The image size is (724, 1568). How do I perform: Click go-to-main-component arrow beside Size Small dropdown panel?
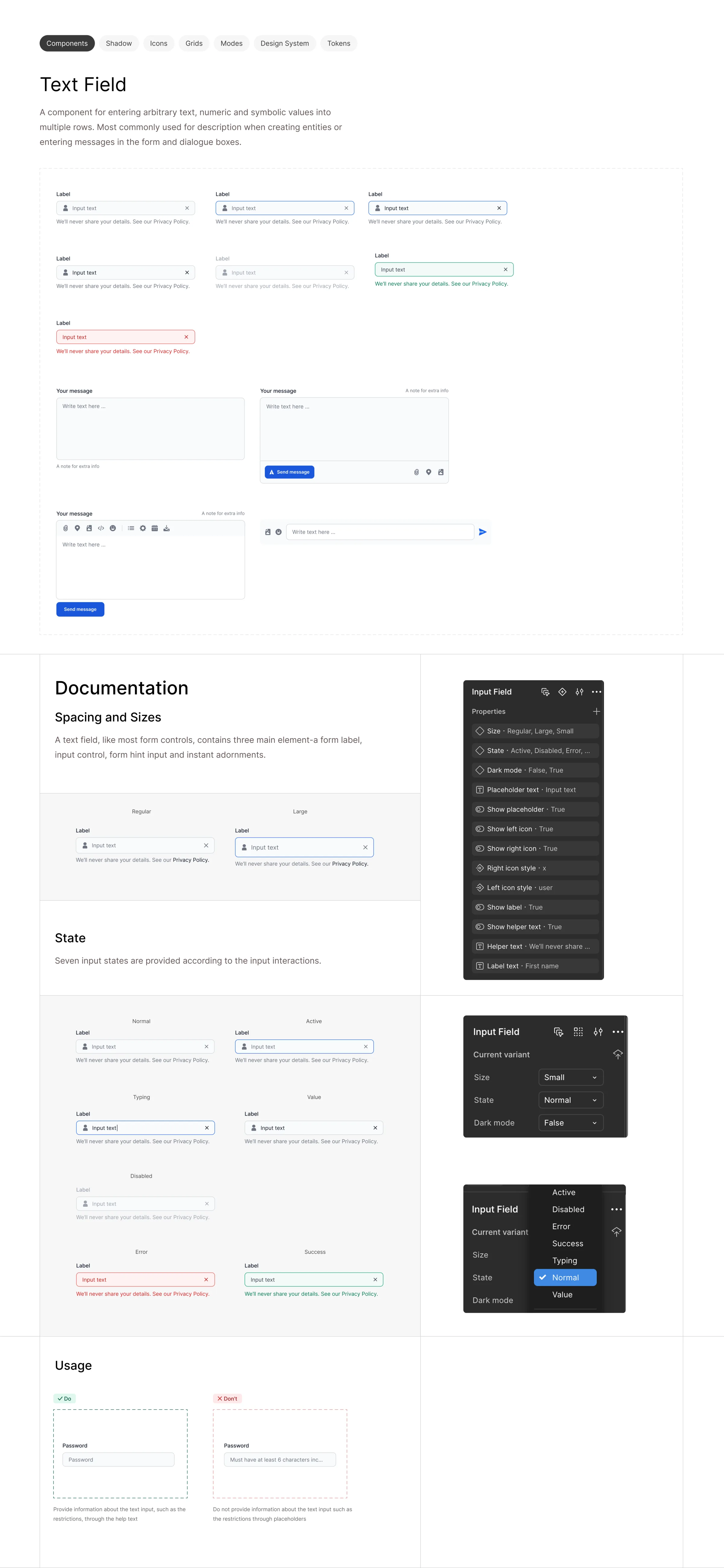coord(618,1054)
